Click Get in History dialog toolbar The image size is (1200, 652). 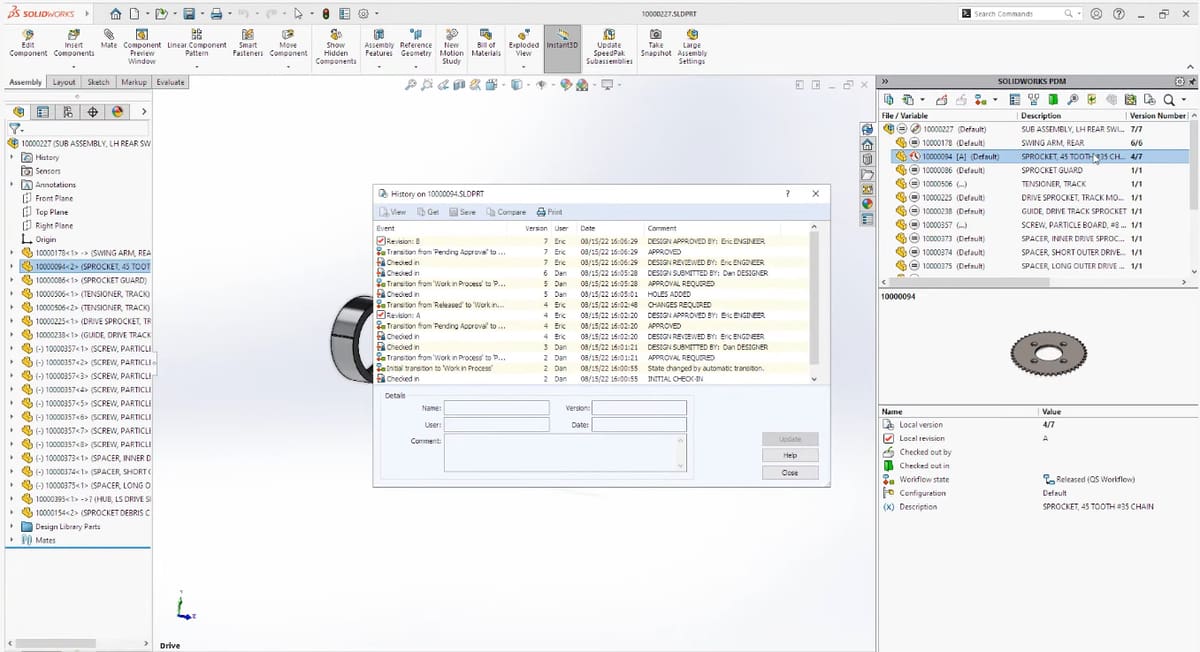[428, 212]
